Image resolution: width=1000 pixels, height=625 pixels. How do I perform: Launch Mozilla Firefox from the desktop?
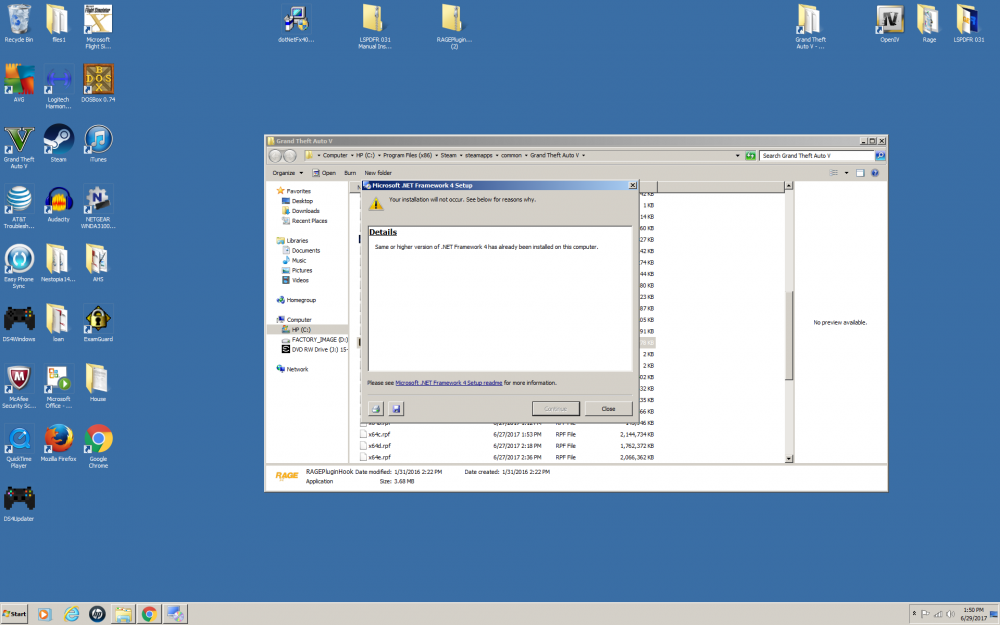(x=57, y=440)
